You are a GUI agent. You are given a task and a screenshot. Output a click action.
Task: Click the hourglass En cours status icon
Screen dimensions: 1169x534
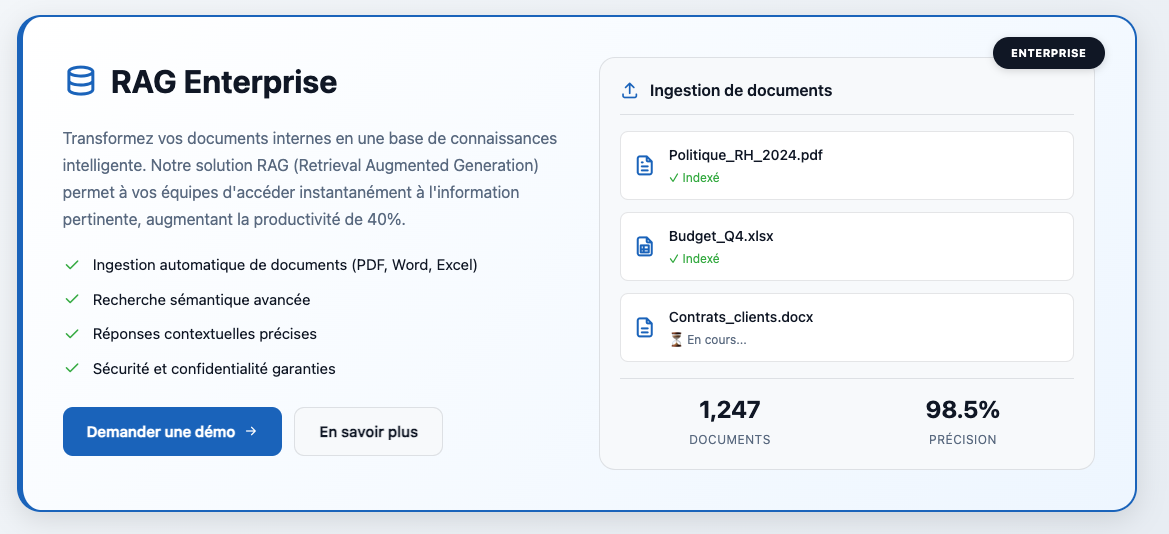point(676,340)
